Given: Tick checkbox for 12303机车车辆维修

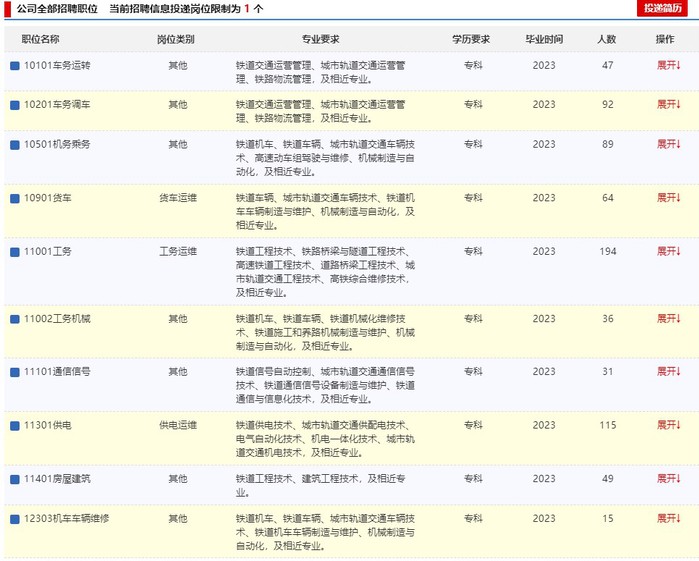Looking at the screenshot, I should coord(15,519).
